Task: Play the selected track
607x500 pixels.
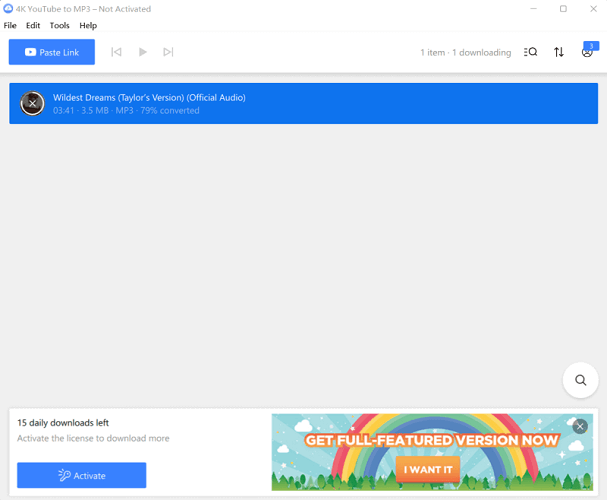Action: 142,52
